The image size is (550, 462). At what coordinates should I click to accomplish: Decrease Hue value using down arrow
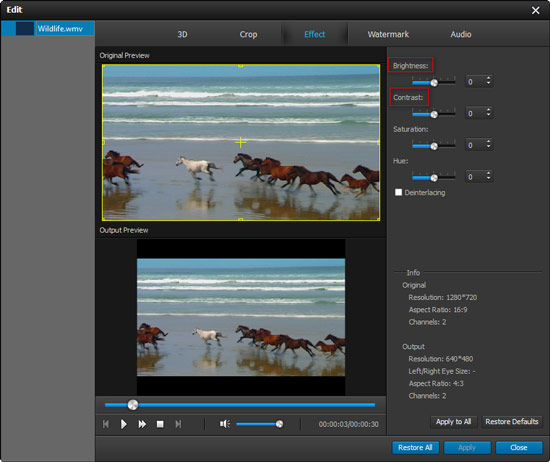pos(488,179)
